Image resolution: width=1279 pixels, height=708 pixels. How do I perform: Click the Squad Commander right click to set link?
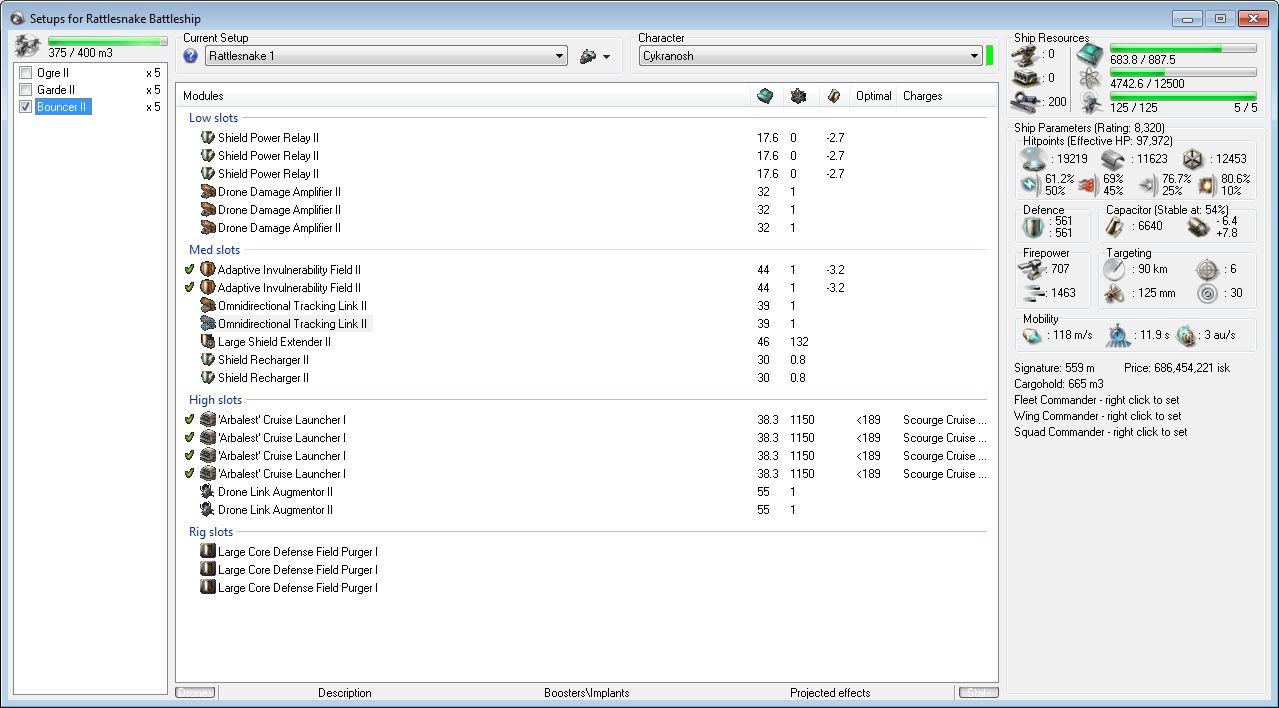[x=1100, y=432]
